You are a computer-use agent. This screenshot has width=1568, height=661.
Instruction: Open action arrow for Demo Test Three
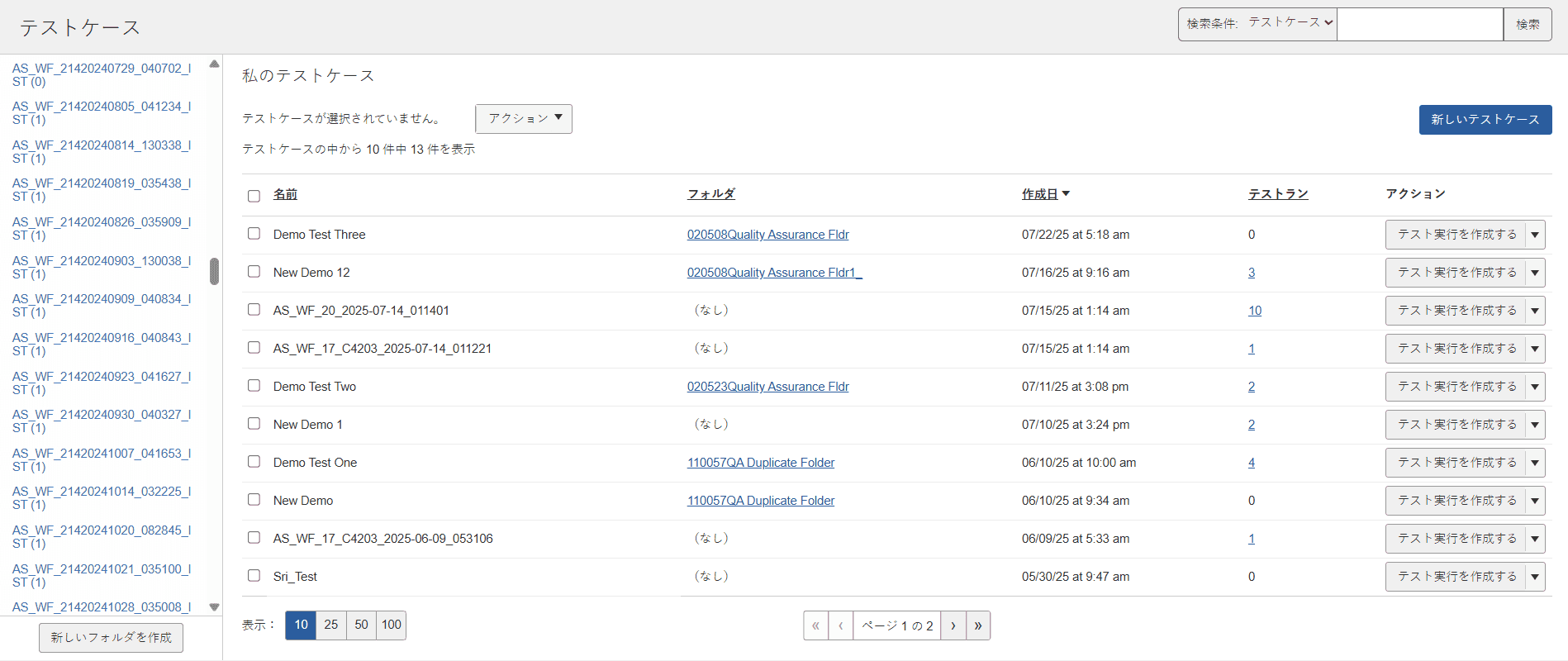1535,235
